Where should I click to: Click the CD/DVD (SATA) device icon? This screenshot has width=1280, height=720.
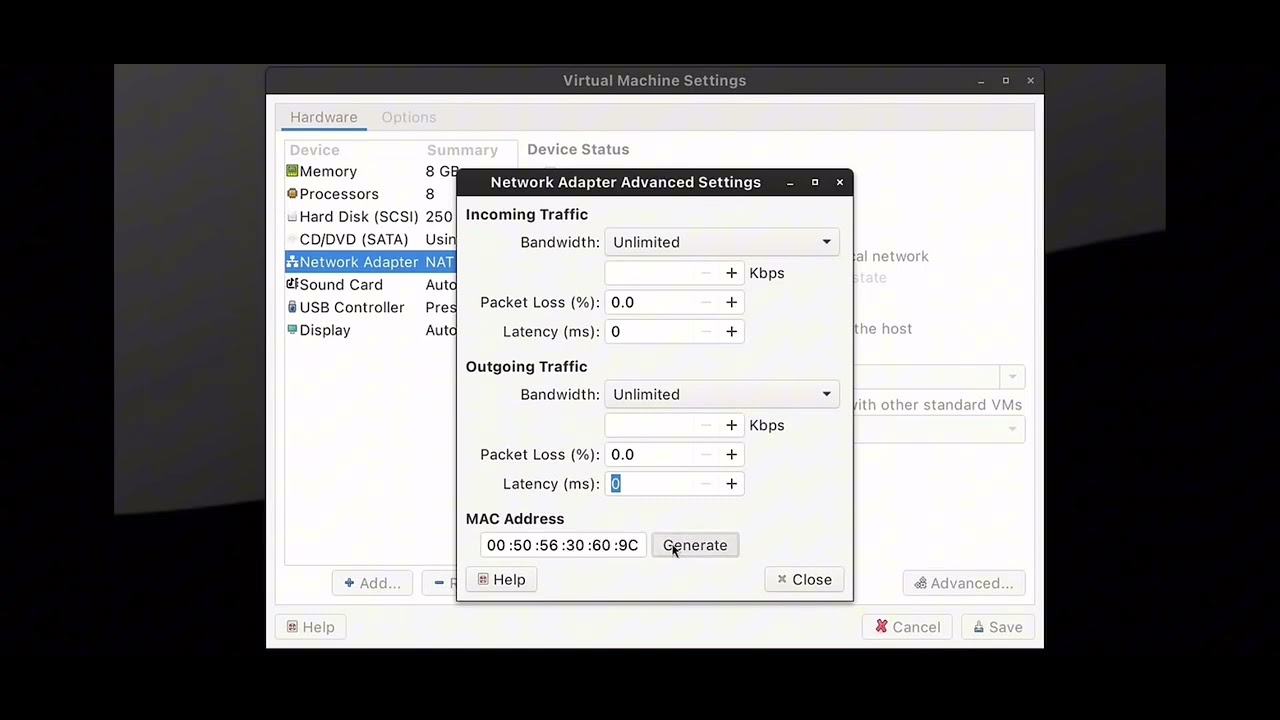tap(292, 239)
